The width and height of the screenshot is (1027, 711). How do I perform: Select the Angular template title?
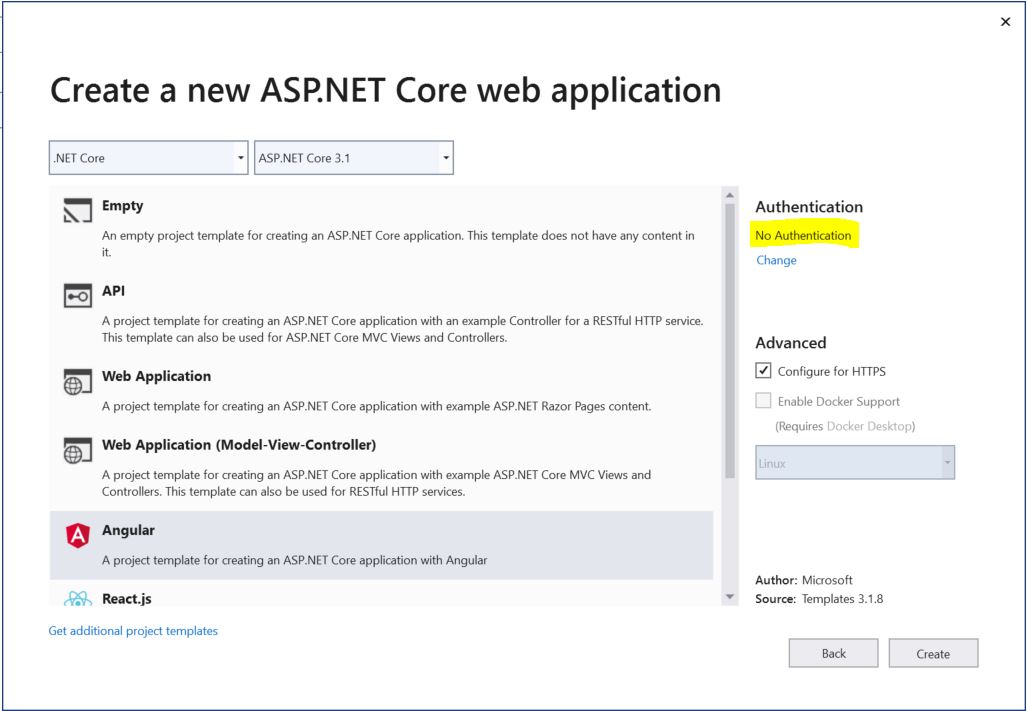[x=128, y=530]
